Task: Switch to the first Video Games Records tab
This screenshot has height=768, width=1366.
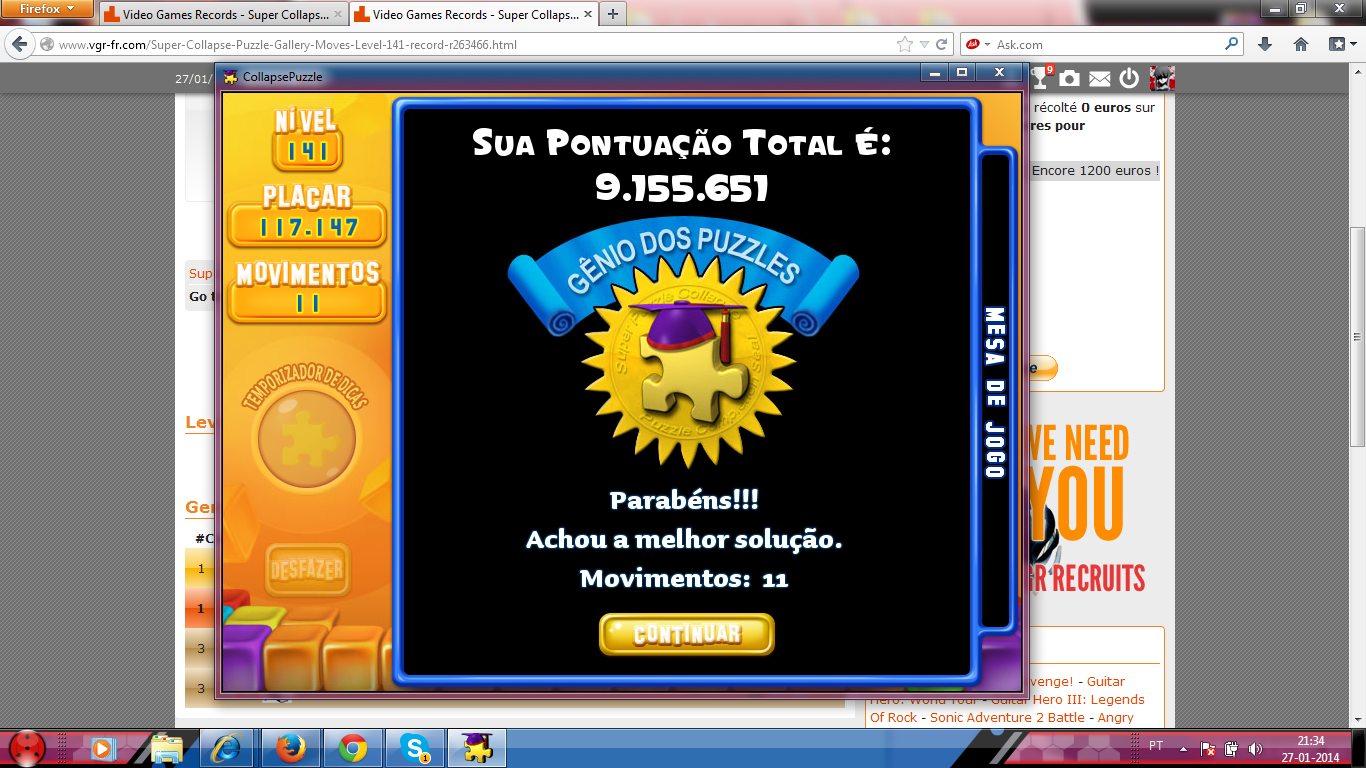Action: click(x=220, y=15)
